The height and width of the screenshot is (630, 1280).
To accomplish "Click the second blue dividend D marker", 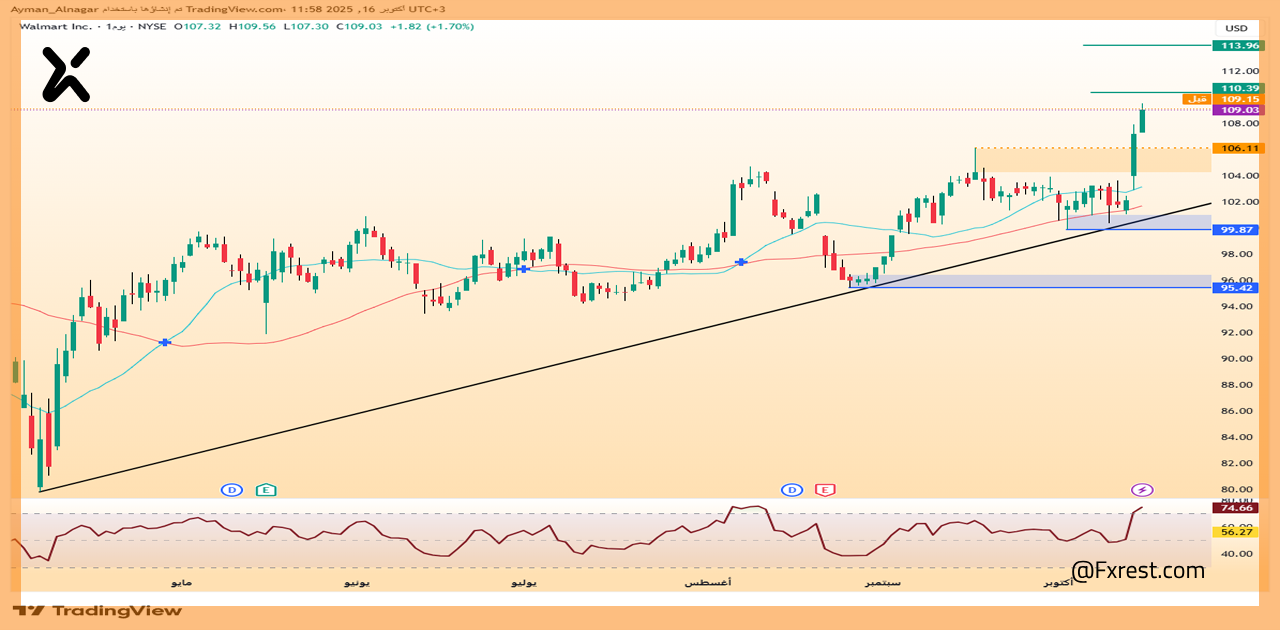I will click(x=792, y=490).
